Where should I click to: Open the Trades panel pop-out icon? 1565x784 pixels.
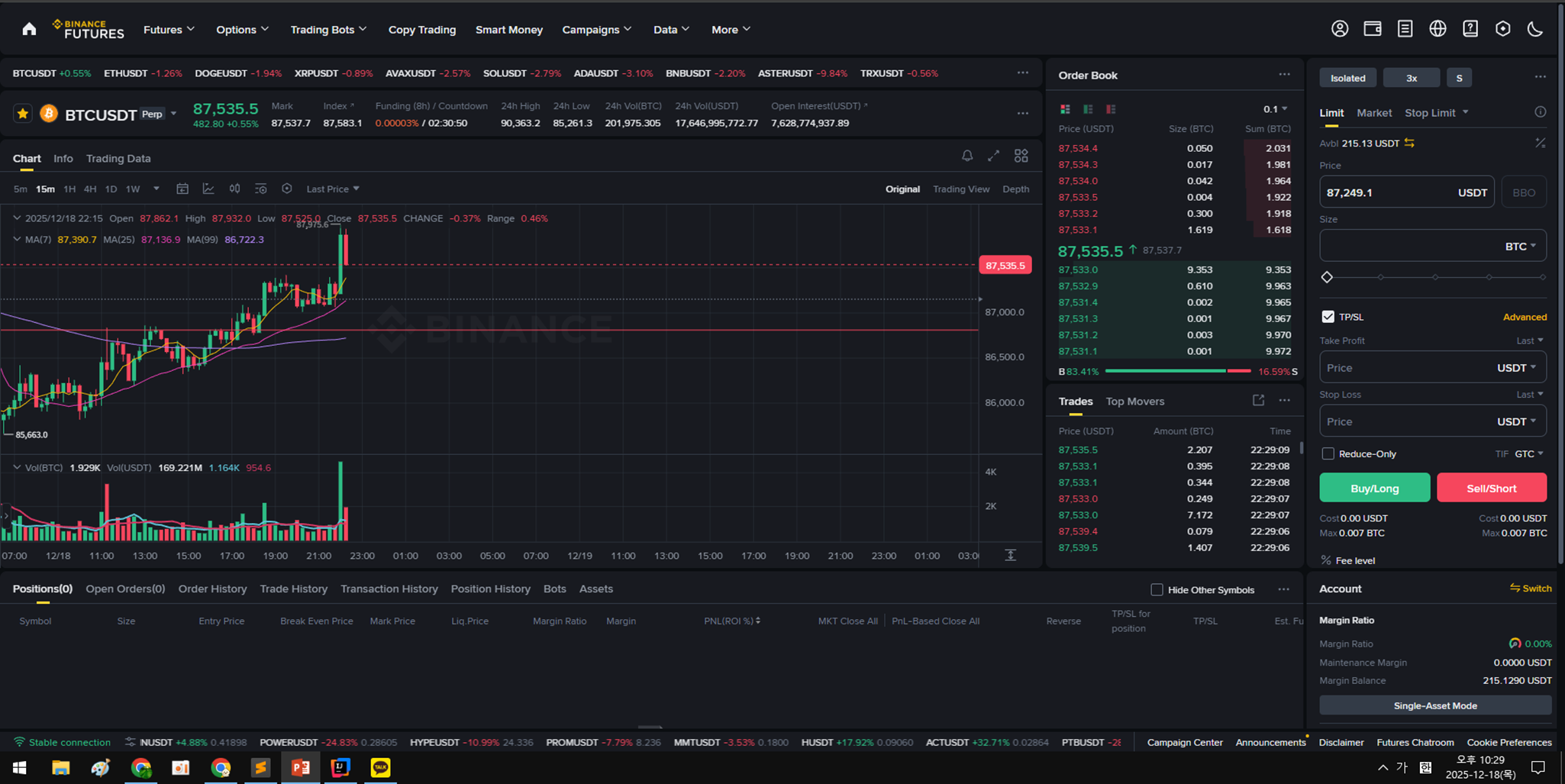[x=1258, y=400]
